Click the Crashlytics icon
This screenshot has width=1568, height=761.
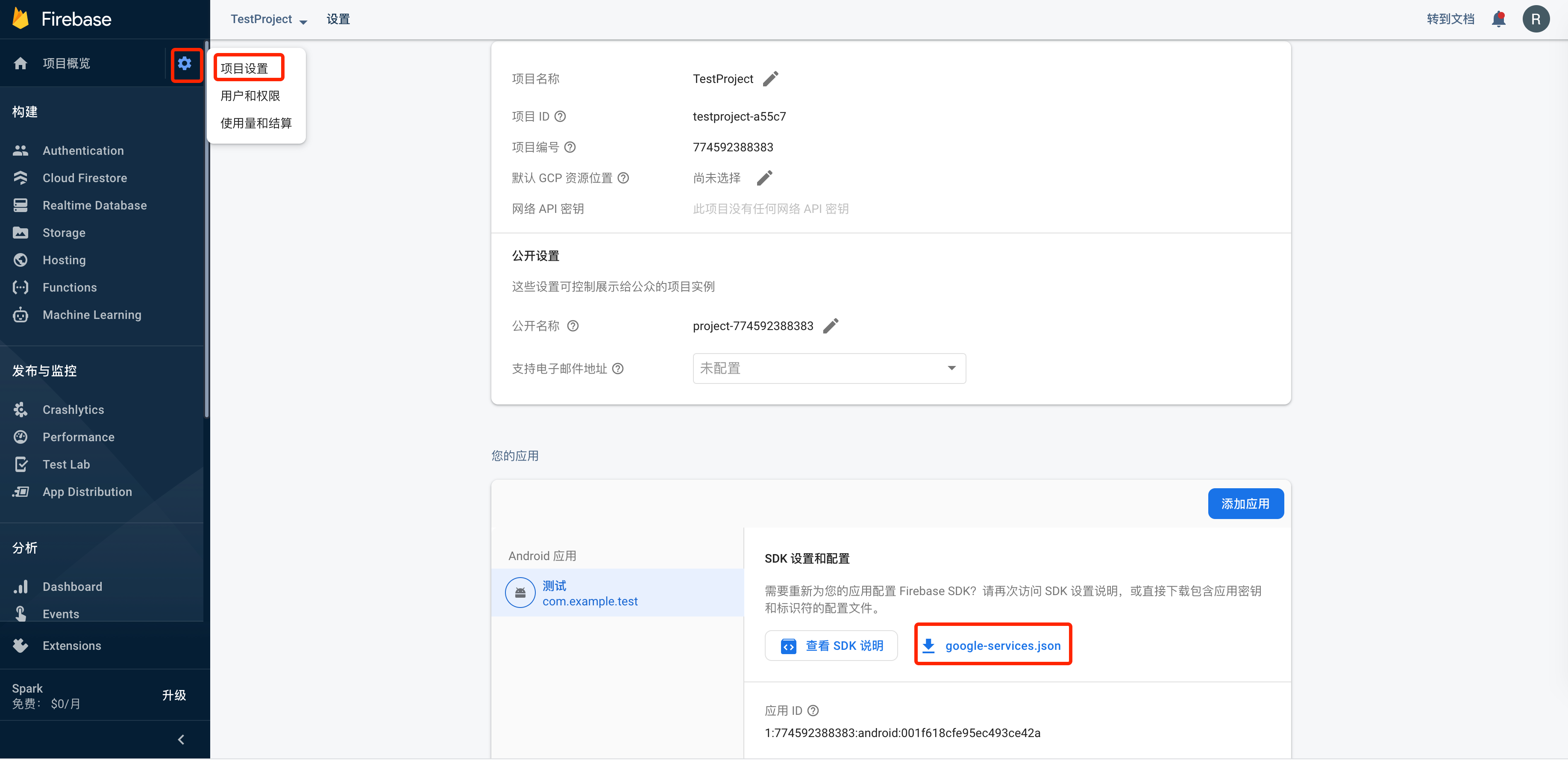pos(21,410)
